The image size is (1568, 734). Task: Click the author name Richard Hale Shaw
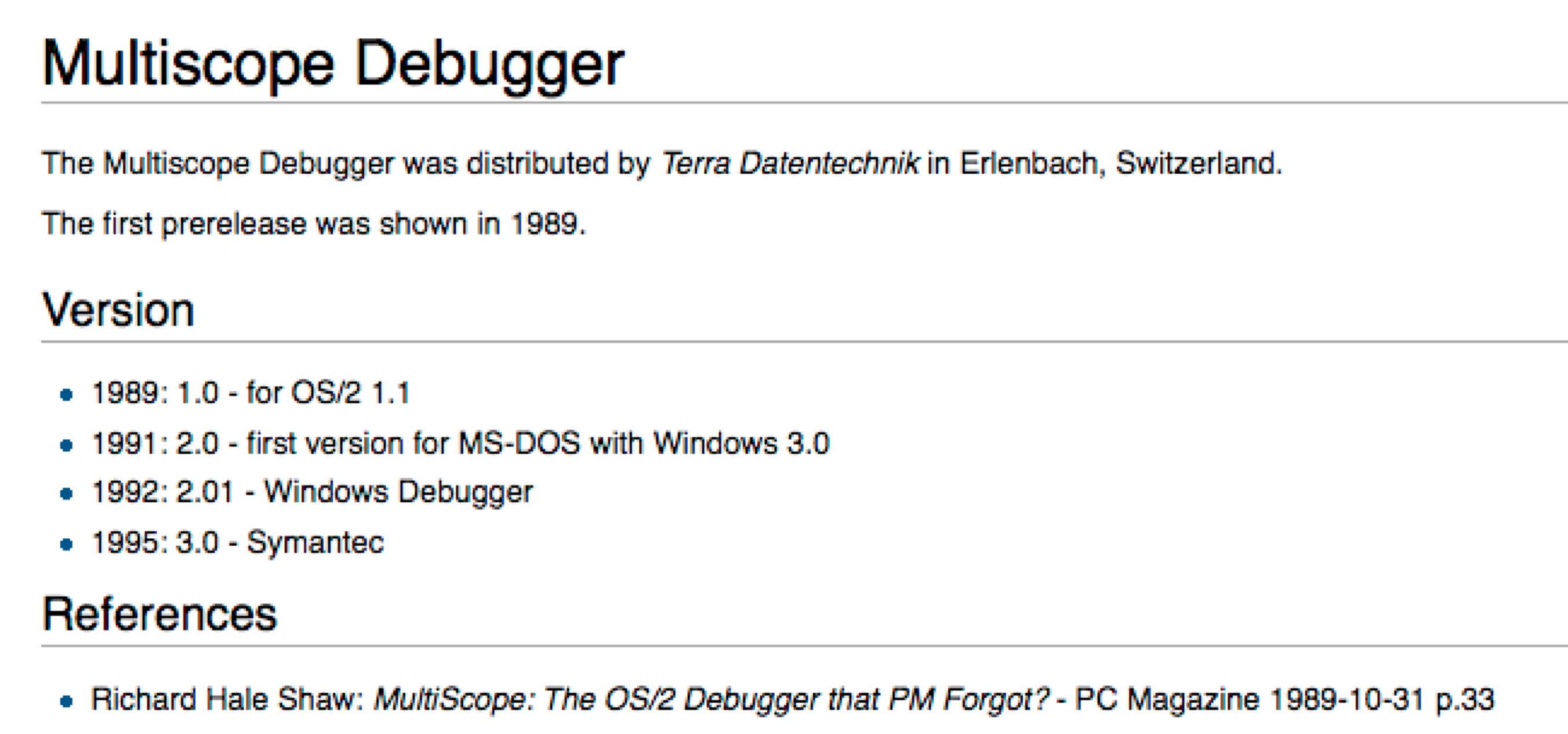click(227, 699)
